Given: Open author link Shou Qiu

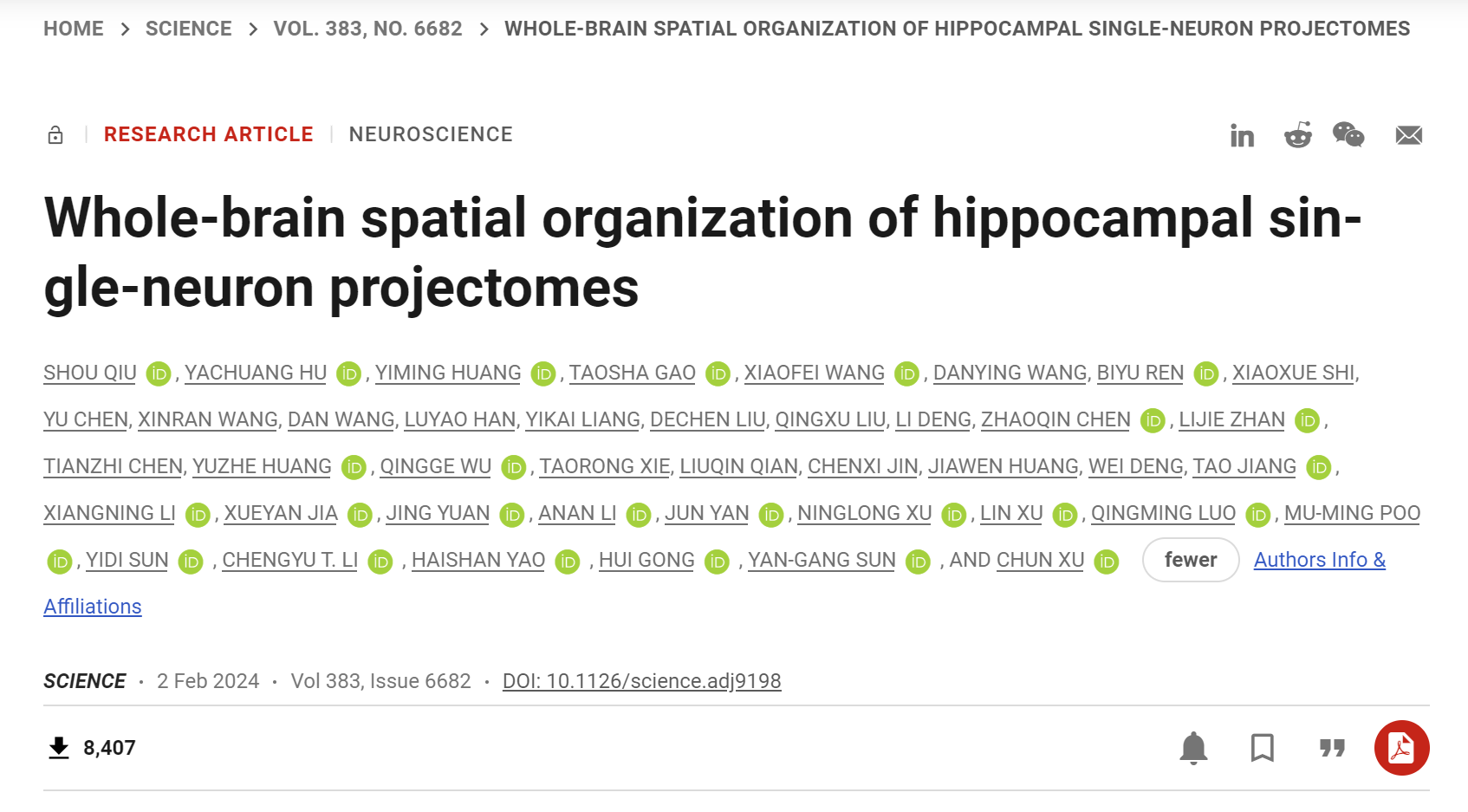Looking at the screenshot, I should click(x=90, y=373).
